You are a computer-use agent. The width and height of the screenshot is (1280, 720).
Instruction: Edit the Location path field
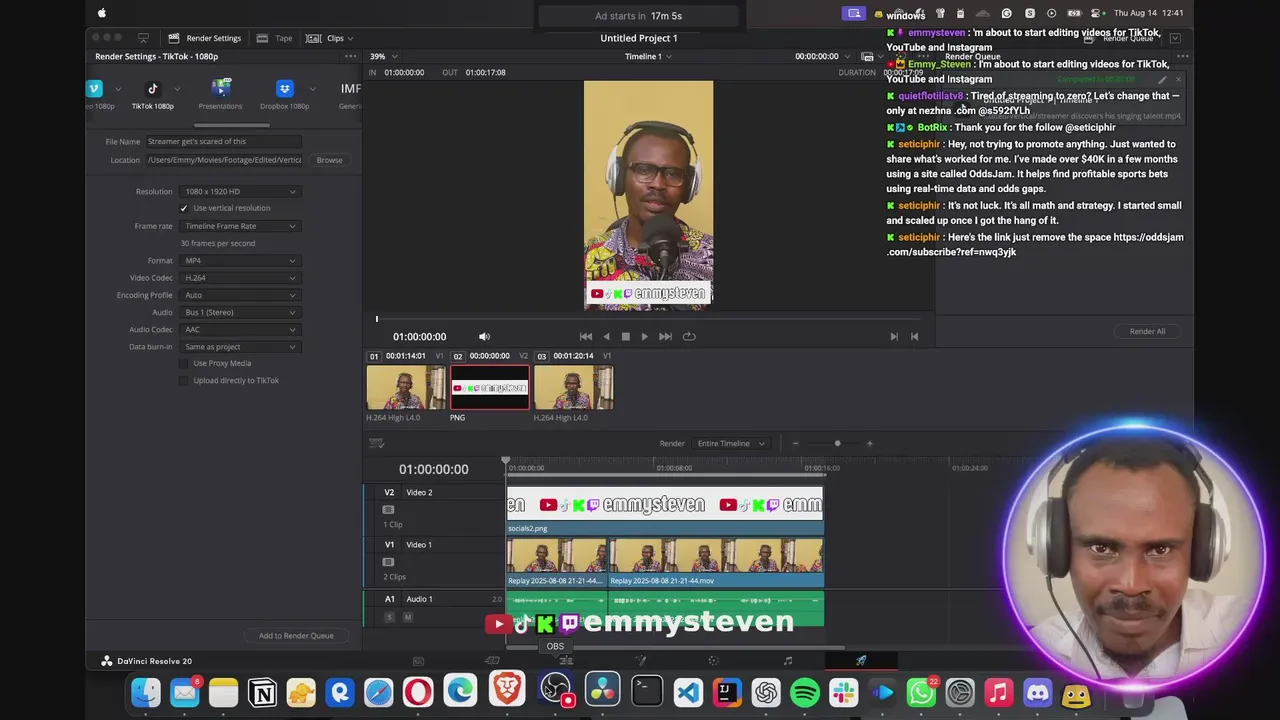click(x=223, y=160)
